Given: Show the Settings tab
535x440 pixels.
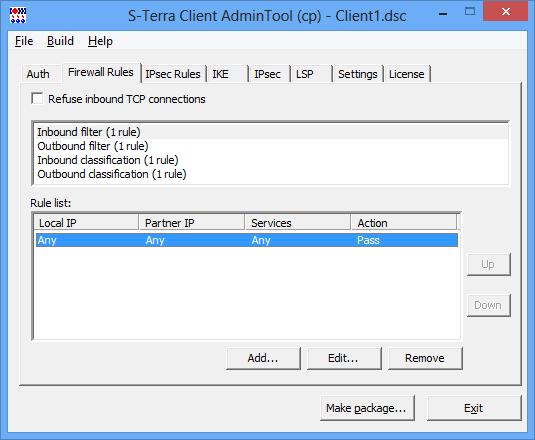Looking at the screenshot, I should [358, 74].
